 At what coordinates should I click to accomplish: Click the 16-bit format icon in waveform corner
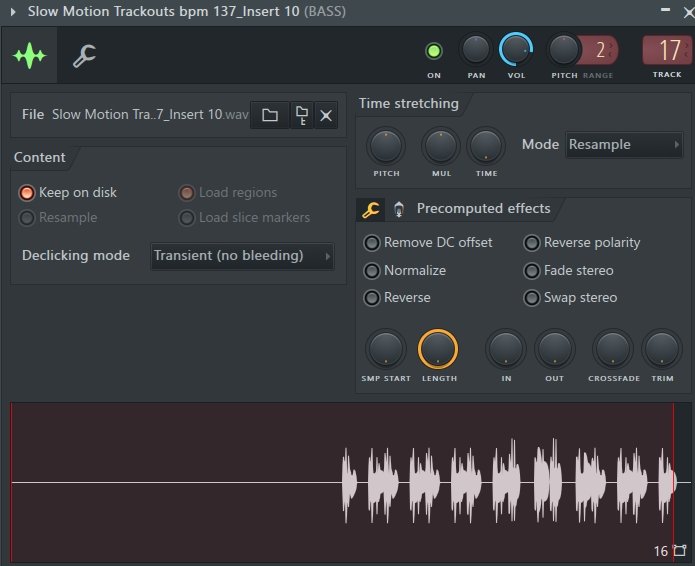click(679, 551)
